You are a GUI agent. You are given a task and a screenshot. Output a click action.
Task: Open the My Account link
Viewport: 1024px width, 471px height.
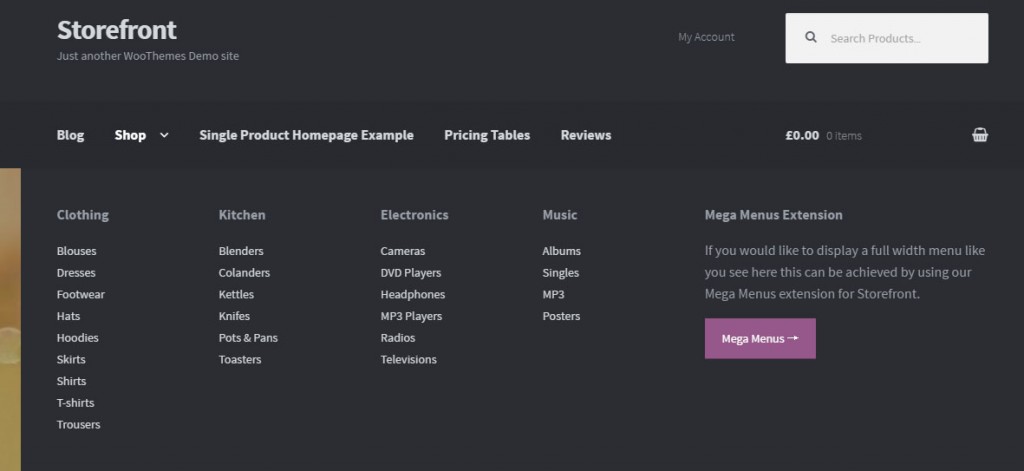click(x=706, y=37)
